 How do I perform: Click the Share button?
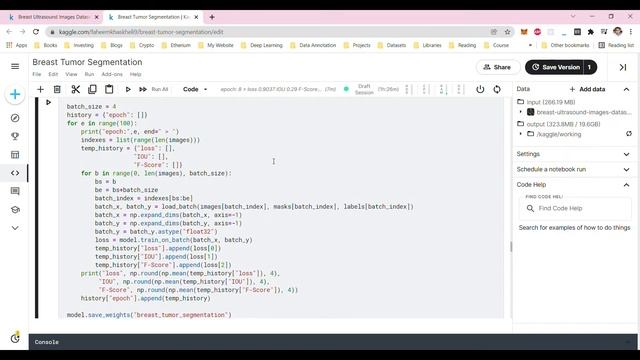(498, 67)
